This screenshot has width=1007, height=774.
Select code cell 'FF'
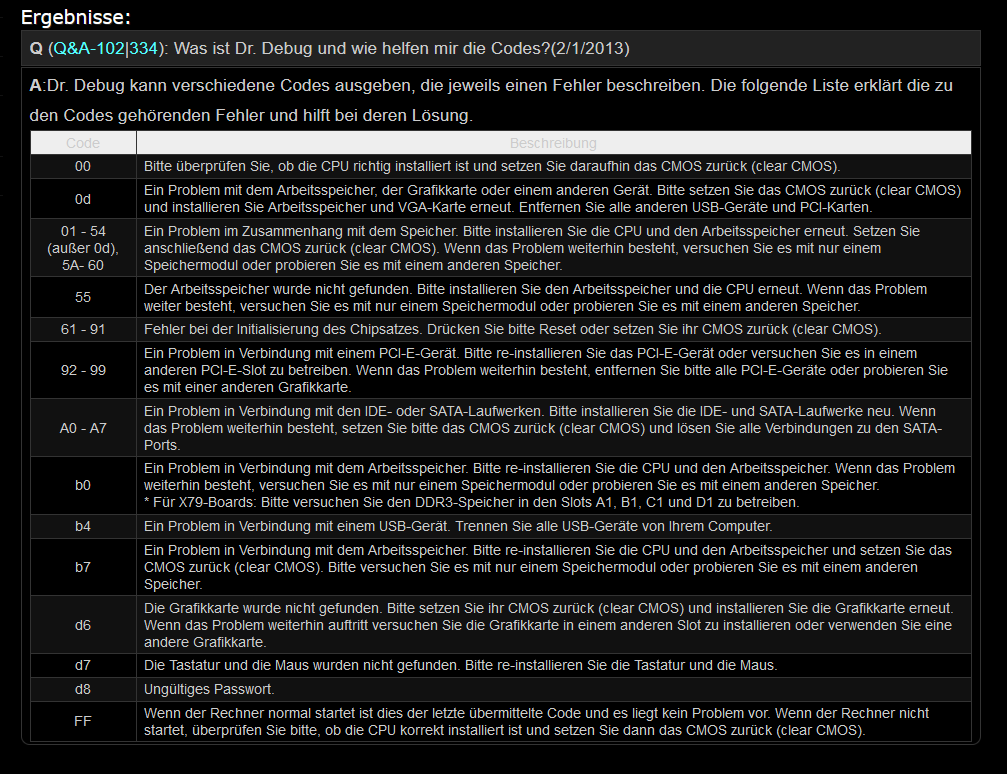pyautogui.click(x=83, y=721)
